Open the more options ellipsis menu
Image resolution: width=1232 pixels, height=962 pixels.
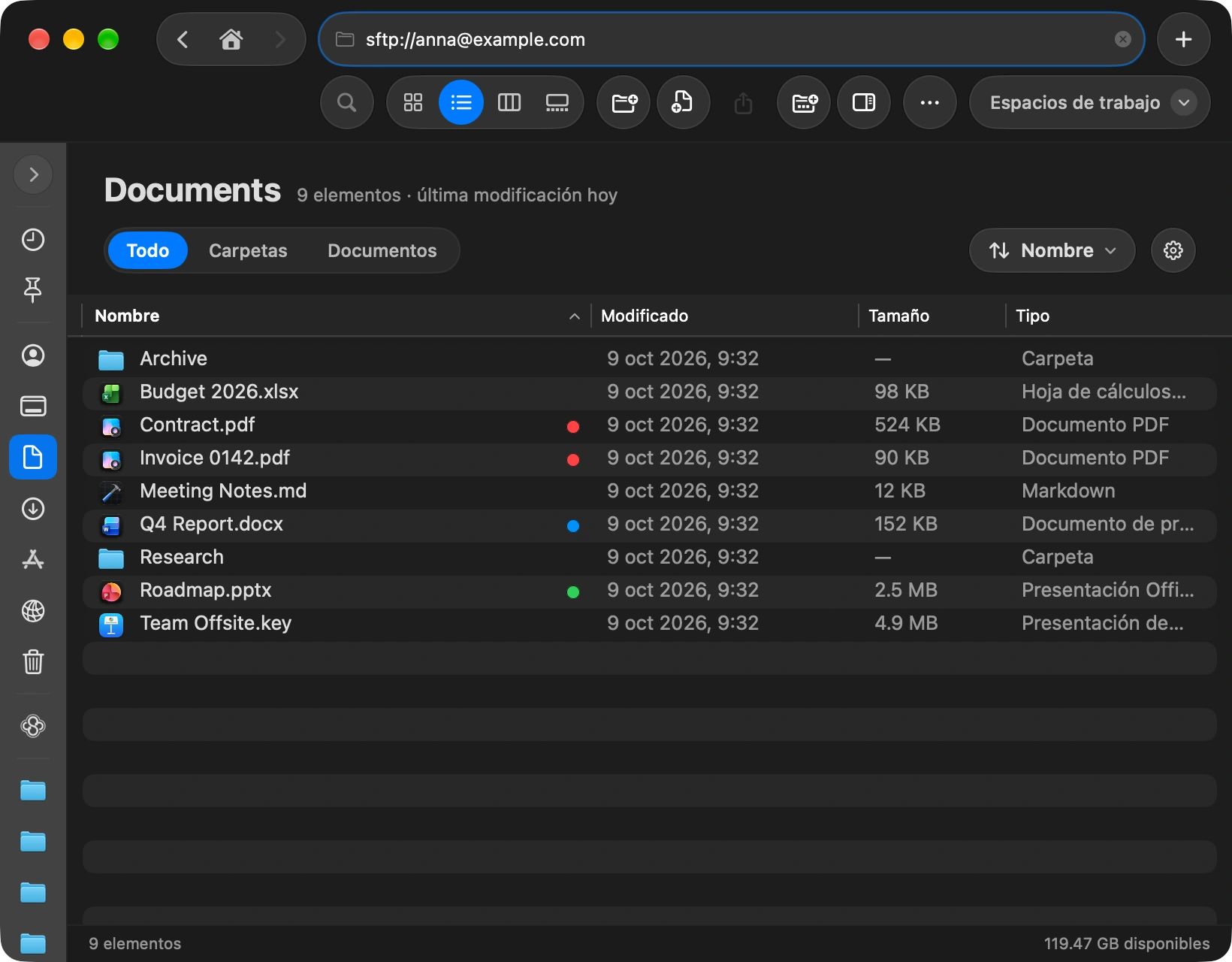pos(930,102)
